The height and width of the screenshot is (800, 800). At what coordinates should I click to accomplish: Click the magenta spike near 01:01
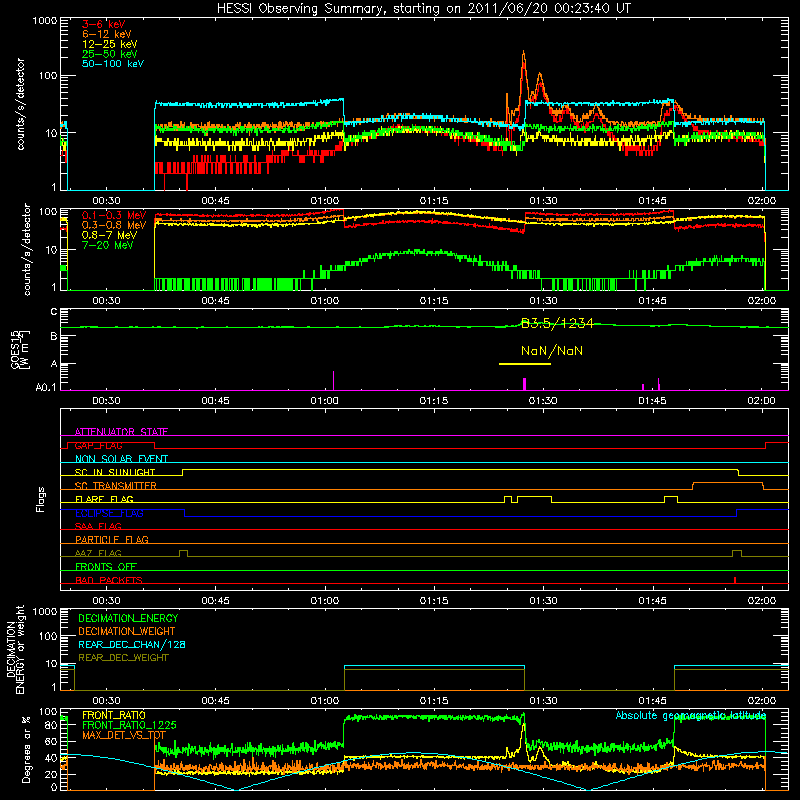pos(333,381)
